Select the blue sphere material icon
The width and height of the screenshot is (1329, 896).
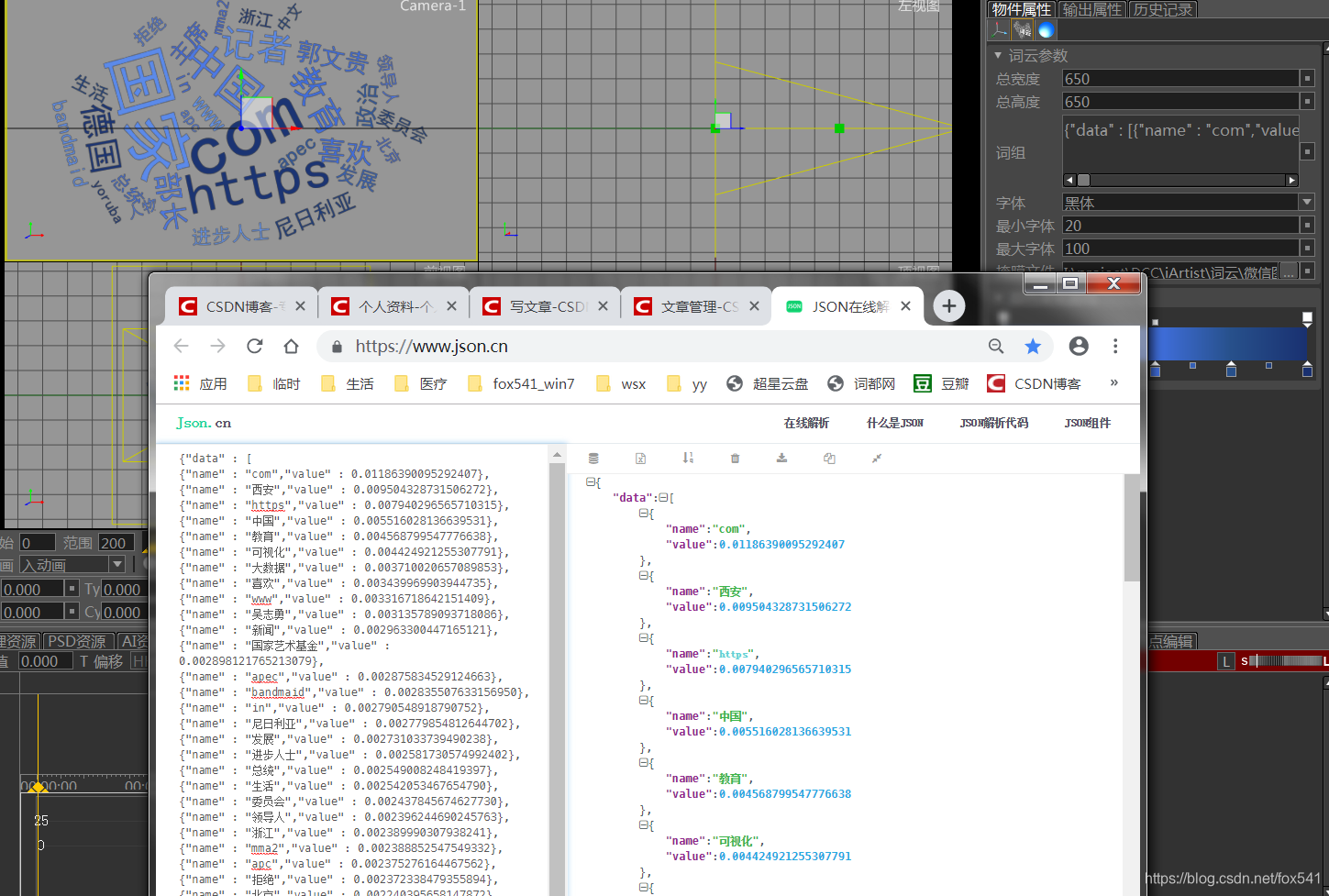point(1046,29)
